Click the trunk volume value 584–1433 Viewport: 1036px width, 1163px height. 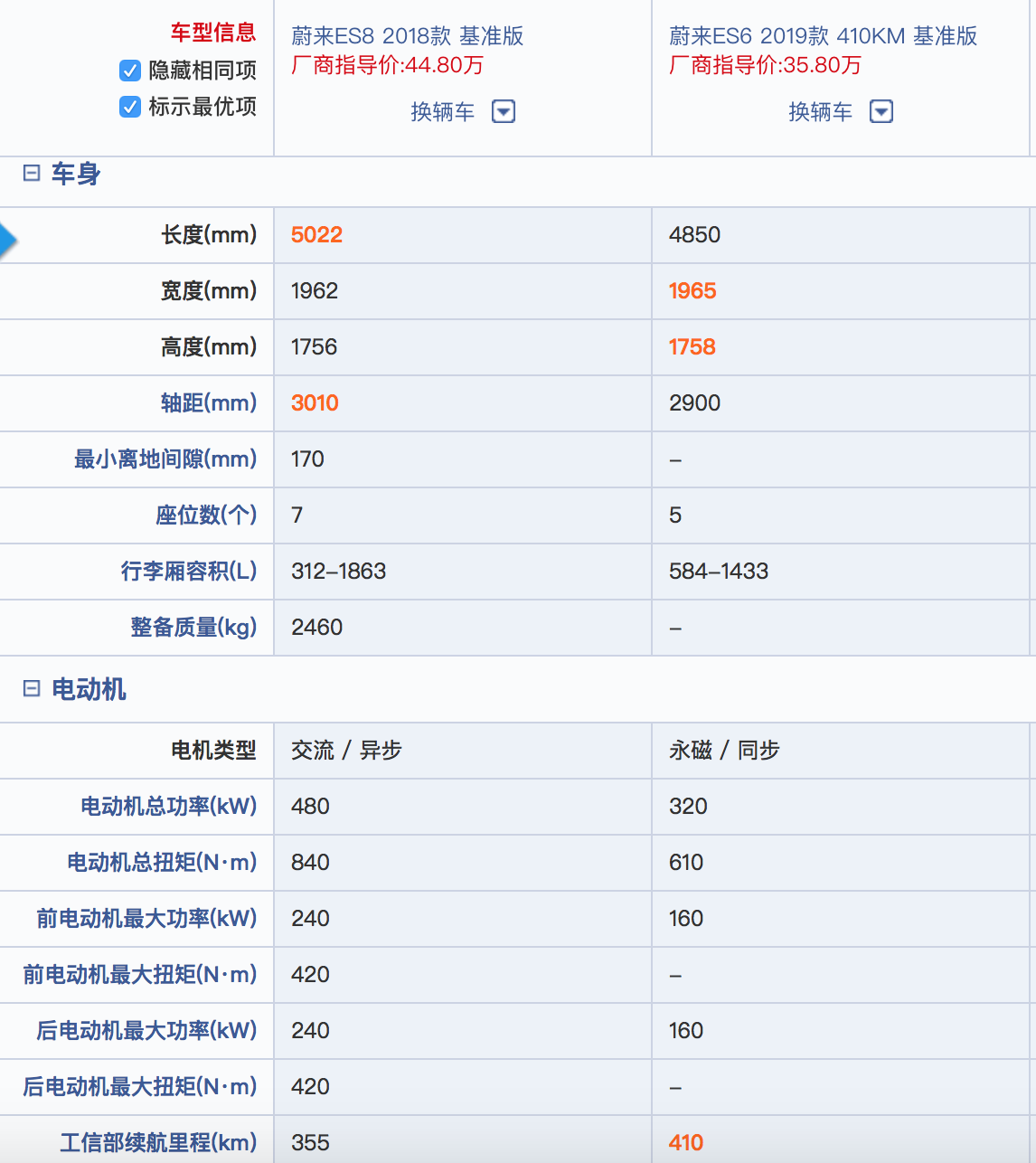(719, 571)
